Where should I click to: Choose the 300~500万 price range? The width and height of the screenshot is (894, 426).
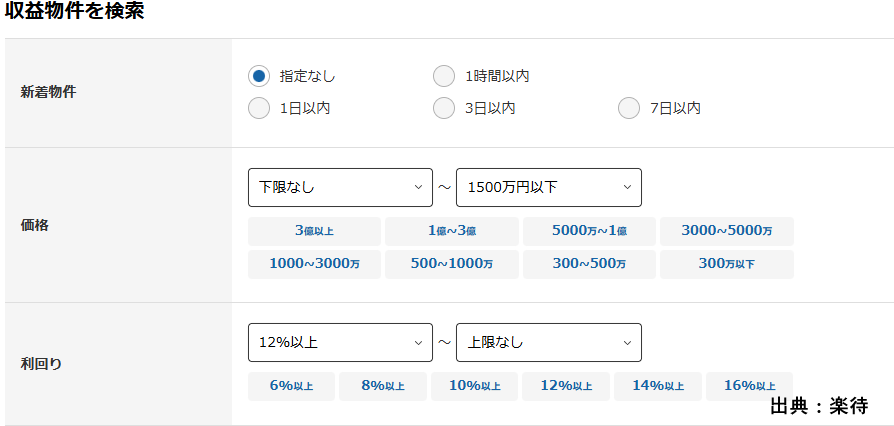[589, 264]
